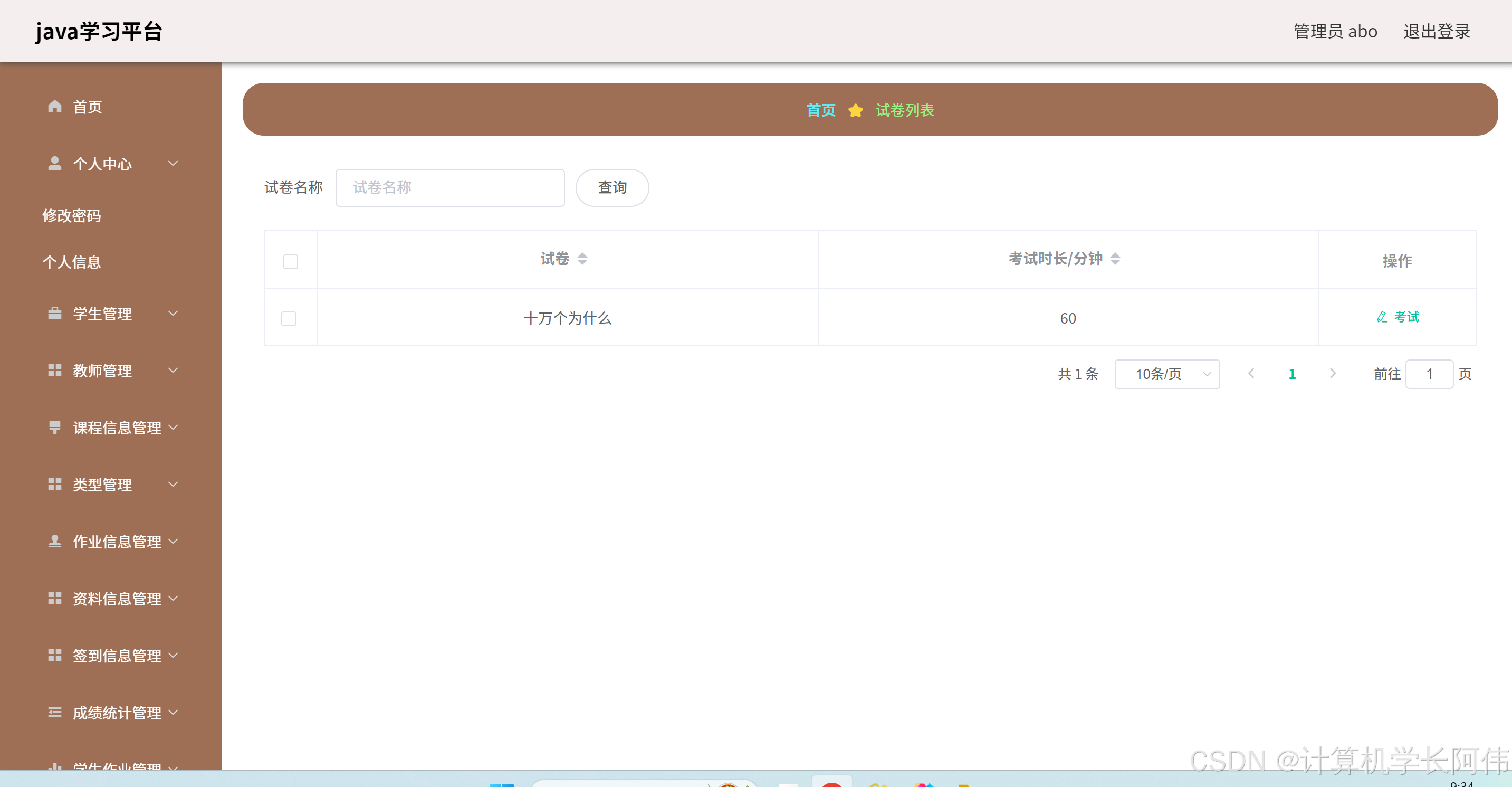The width and height of the screenshot is (1512, 787).
Task: Click the next page arrow in pagination
Action: 1333,374
